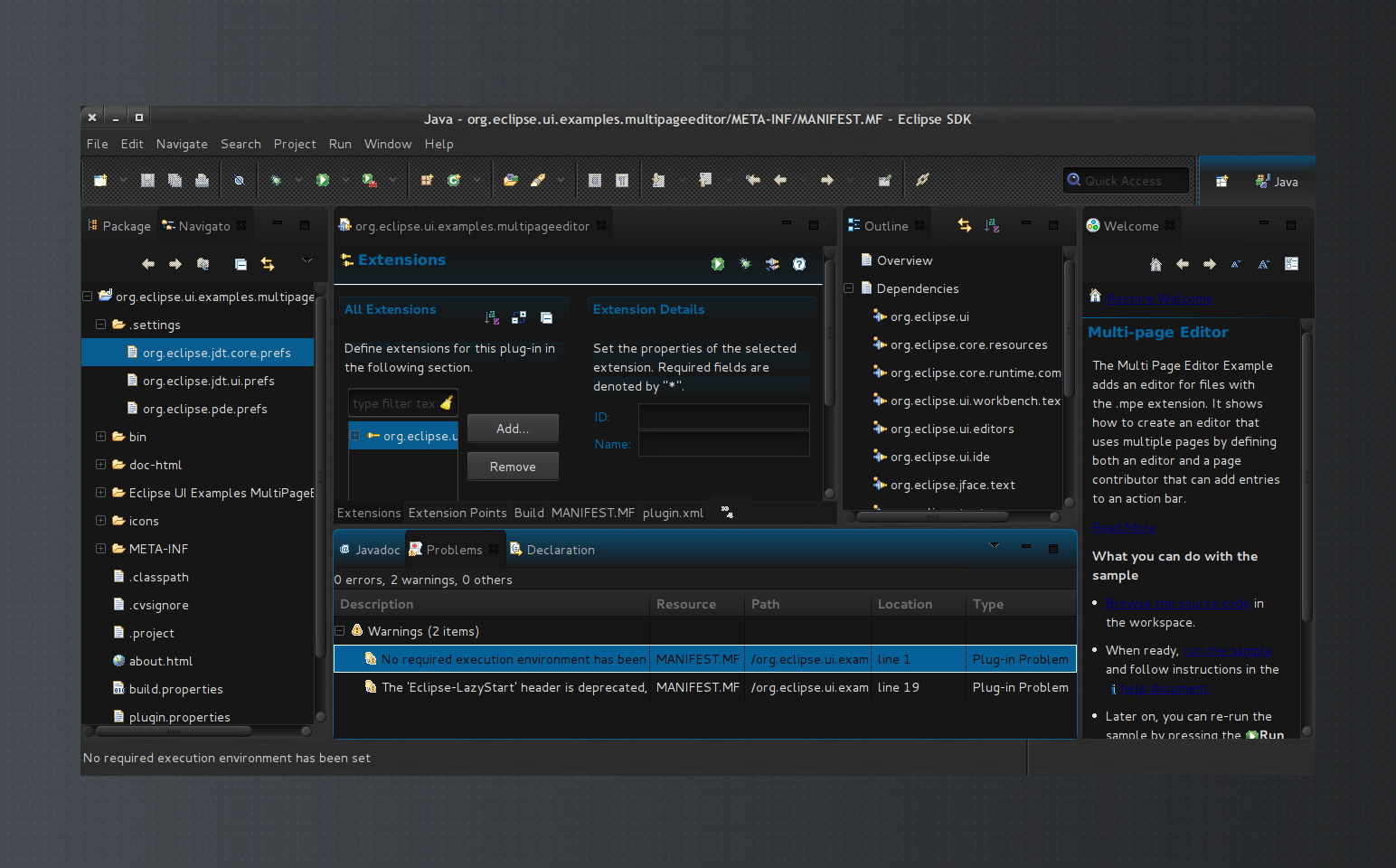Open the Project menu

pos(295,144)
